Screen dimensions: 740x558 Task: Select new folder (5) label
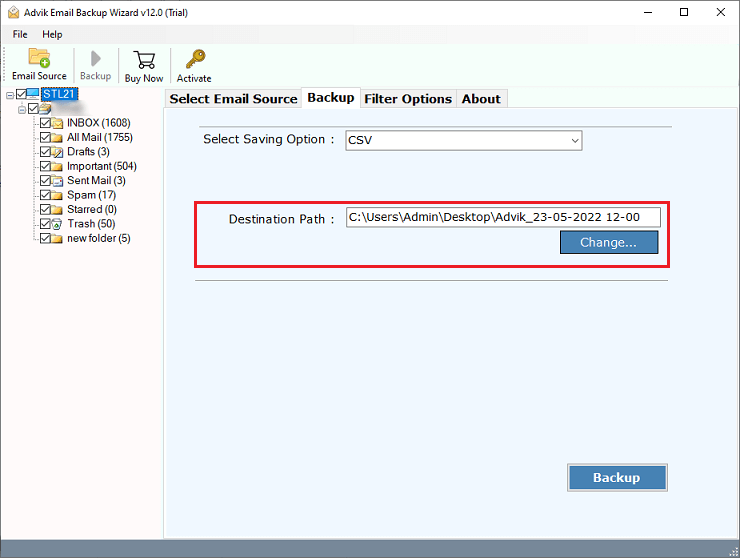click(x=99, y=238)
